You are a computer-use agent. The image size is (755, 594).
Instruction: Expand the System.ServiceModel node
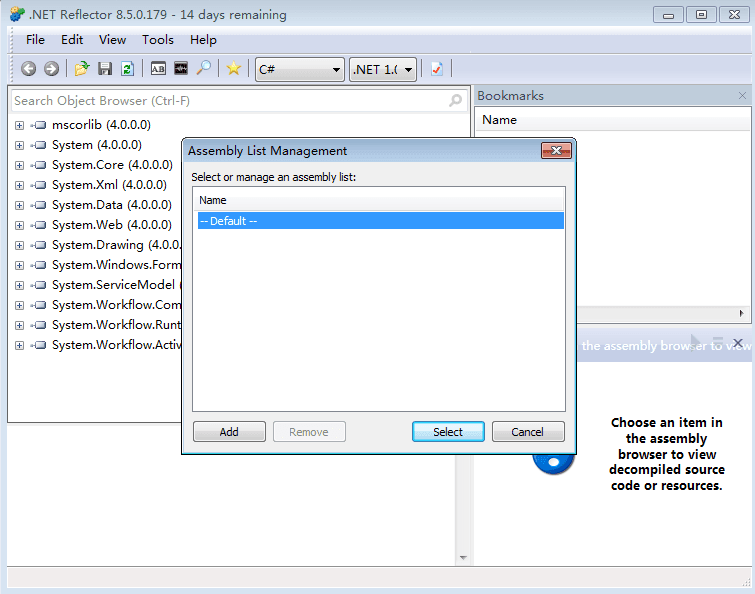(x=19, y=285)
